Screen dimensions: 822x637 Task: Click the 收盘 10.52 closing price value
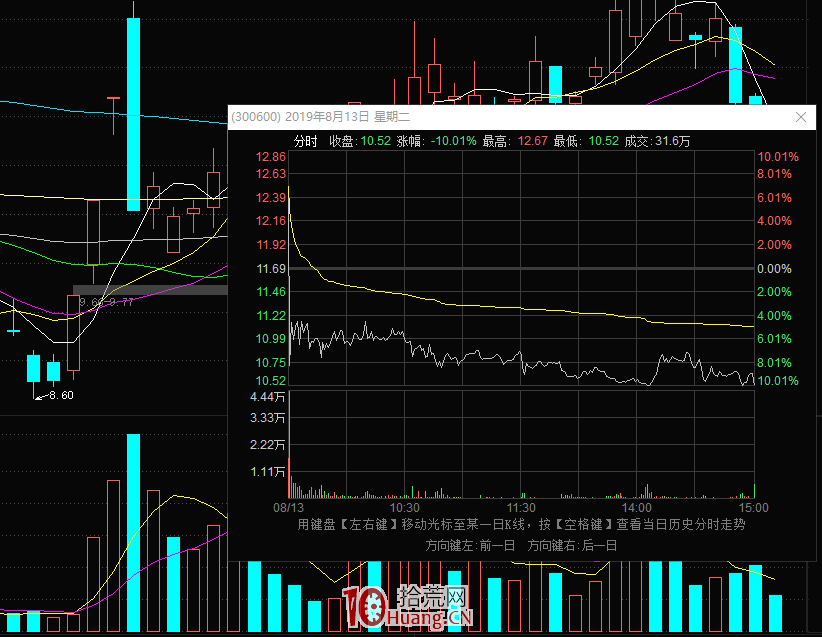point(376,141)
